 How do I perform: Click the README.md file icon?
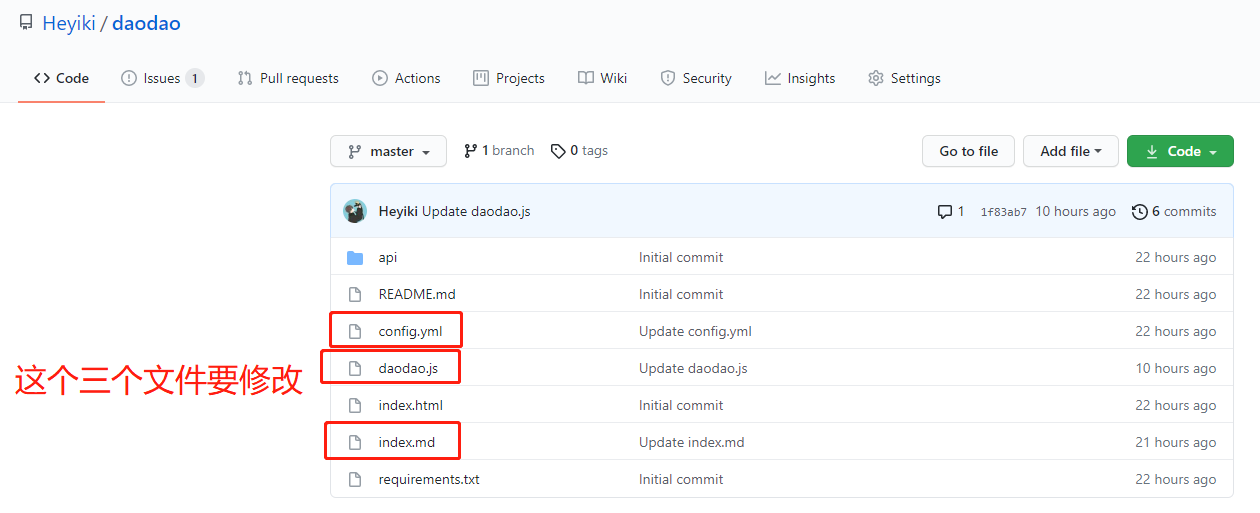click(x=354, y=294)
